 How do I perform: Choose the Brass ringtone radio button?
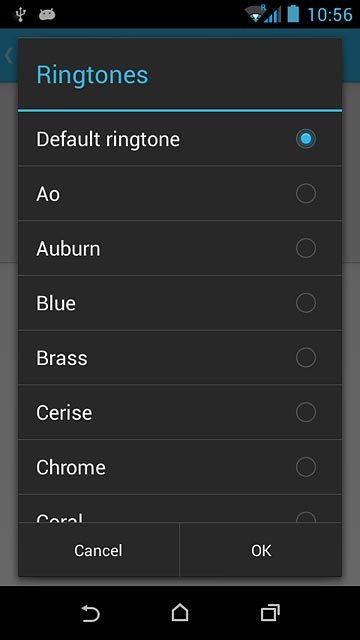click(x=306, y=358)
